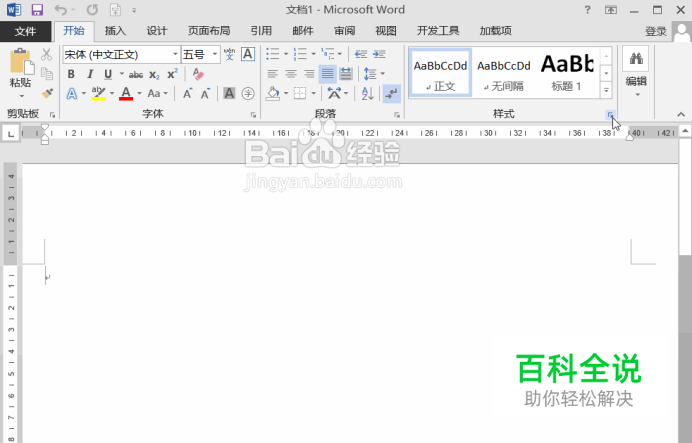Image resolution: width=692 pixels, height=443 pixels.
Task: Click the 登录 sign-in link
Action: coord(655,31)
